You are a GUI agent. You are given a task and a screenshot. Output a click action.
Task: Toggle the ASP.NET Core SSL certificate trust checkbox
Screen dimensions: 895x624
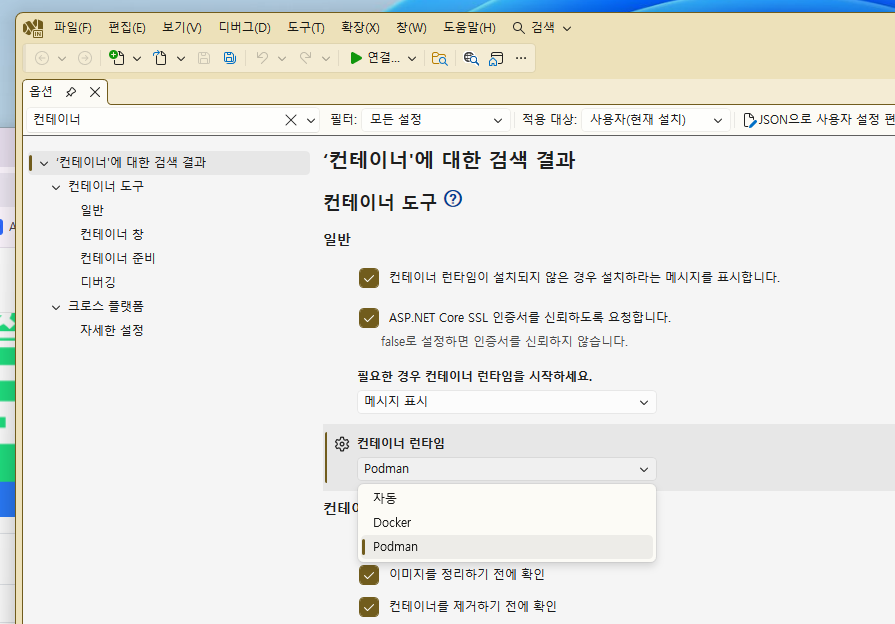click(x=369, y=318)
